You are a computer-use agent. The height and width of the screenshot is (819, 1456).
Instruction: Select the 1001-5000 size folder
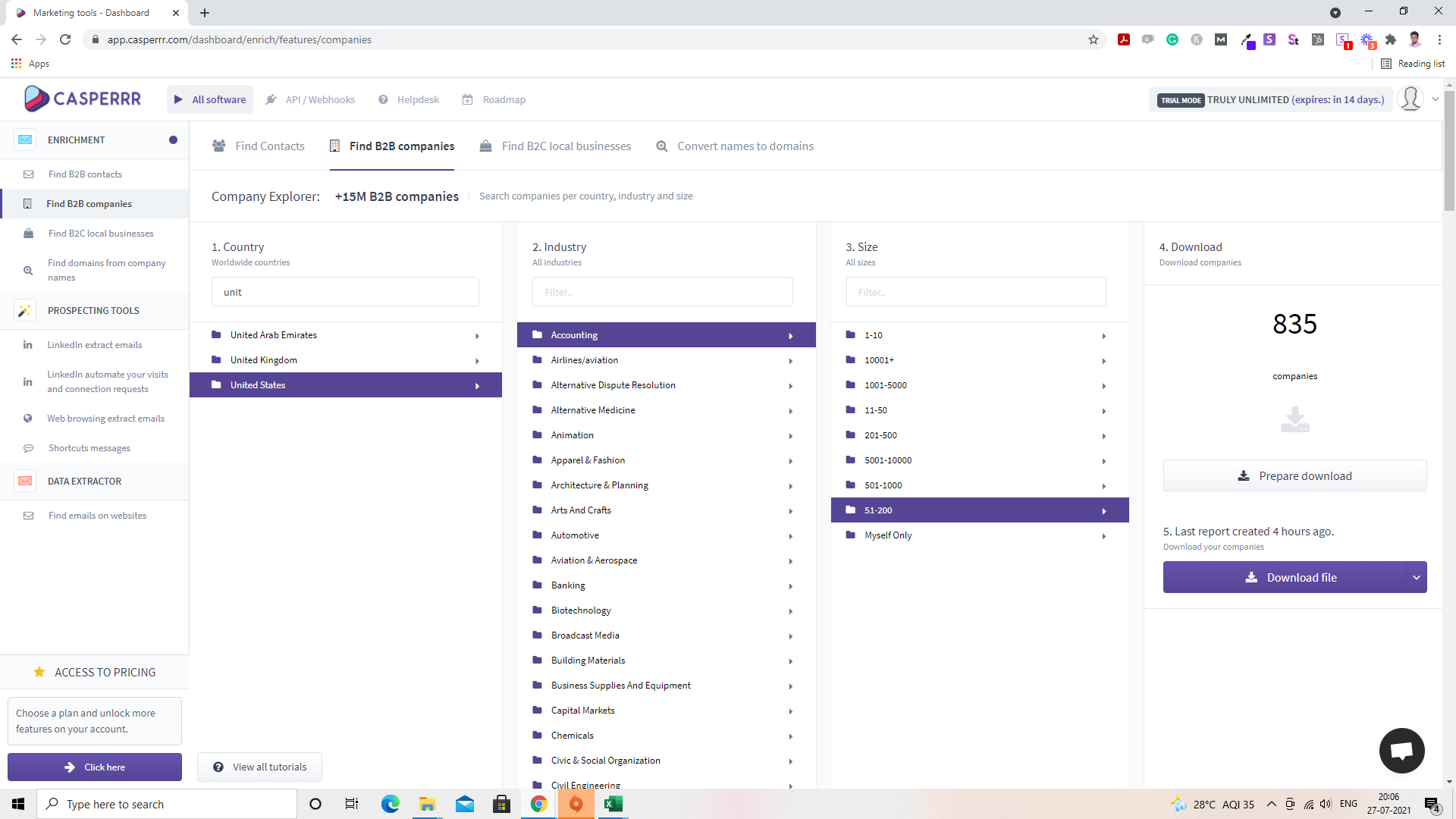[885, 385]
